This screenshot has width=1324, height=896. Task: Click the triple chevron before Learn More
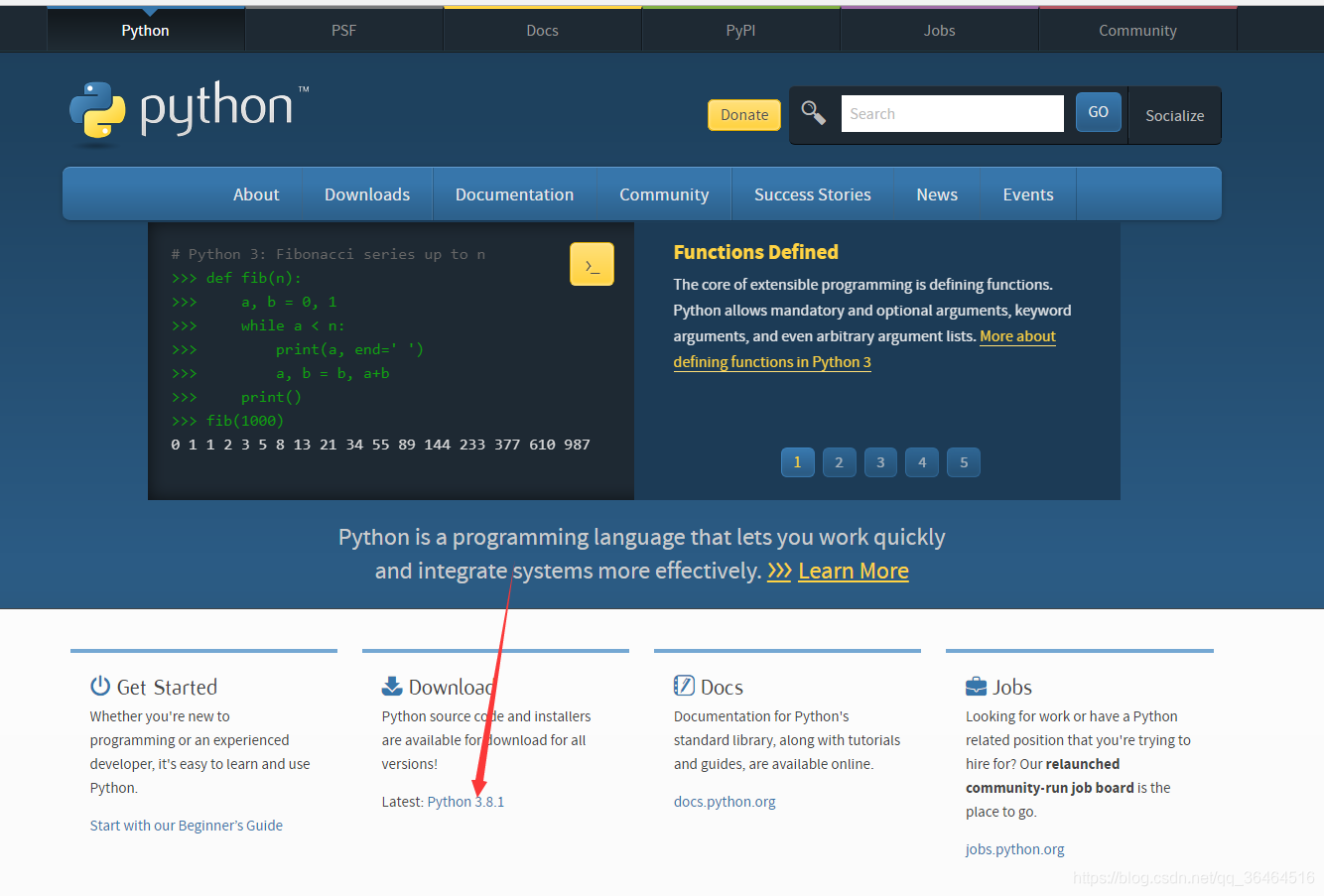click(779, 572)
